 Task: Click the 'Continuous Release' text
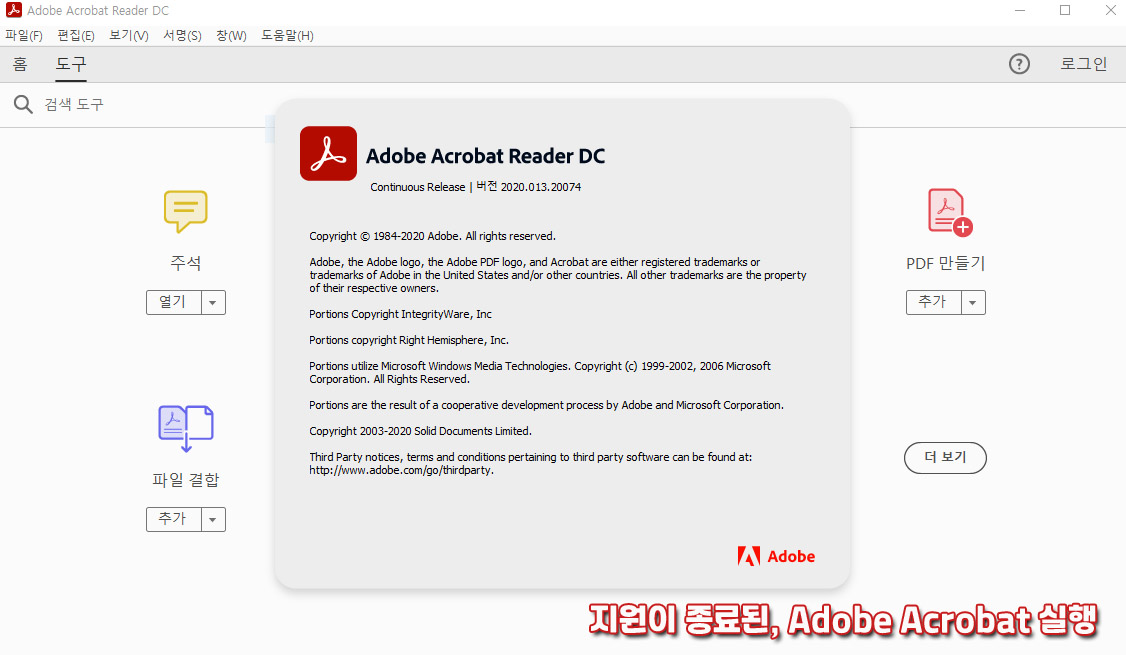pos(417,187)
